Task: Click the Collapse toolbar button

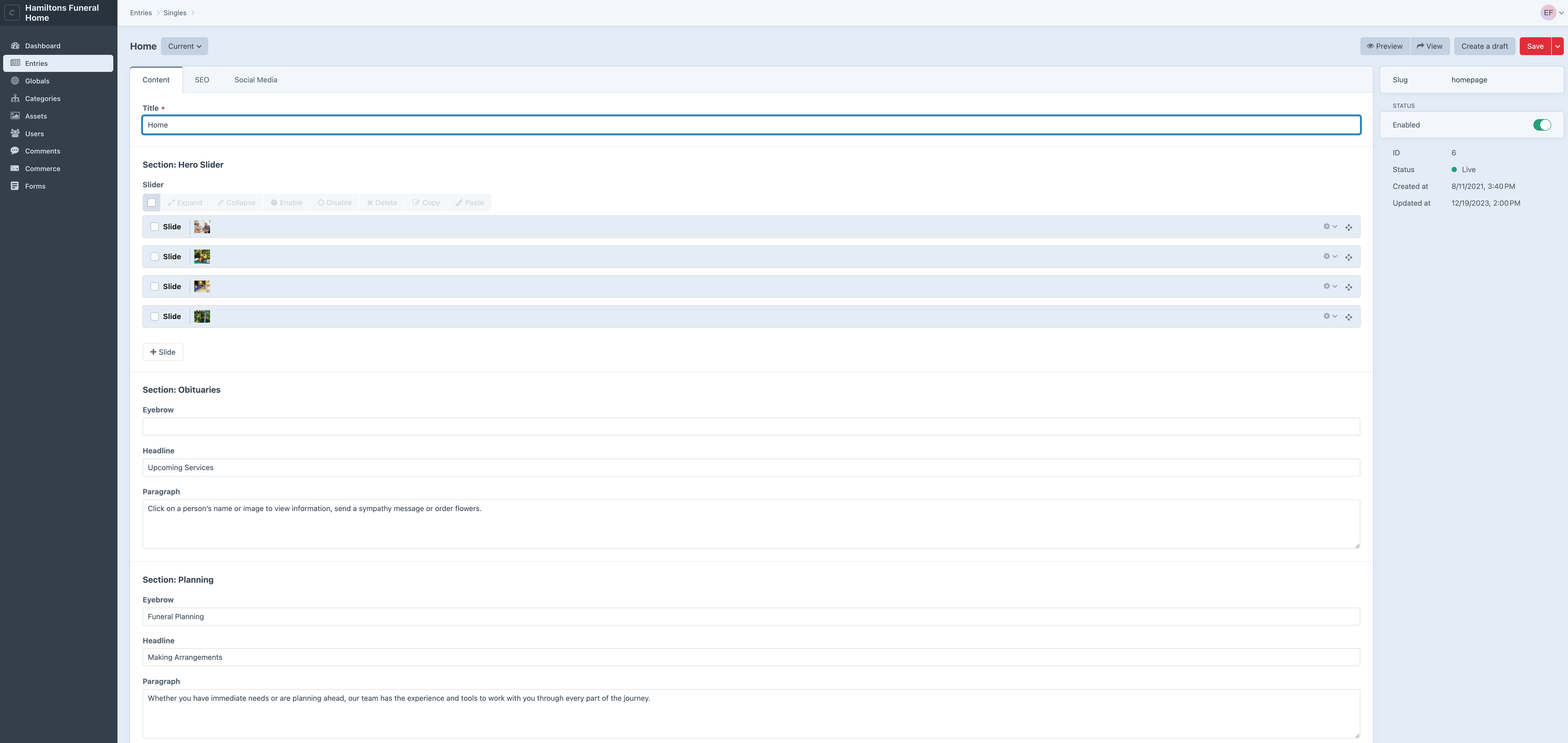Action: point(237,203)
